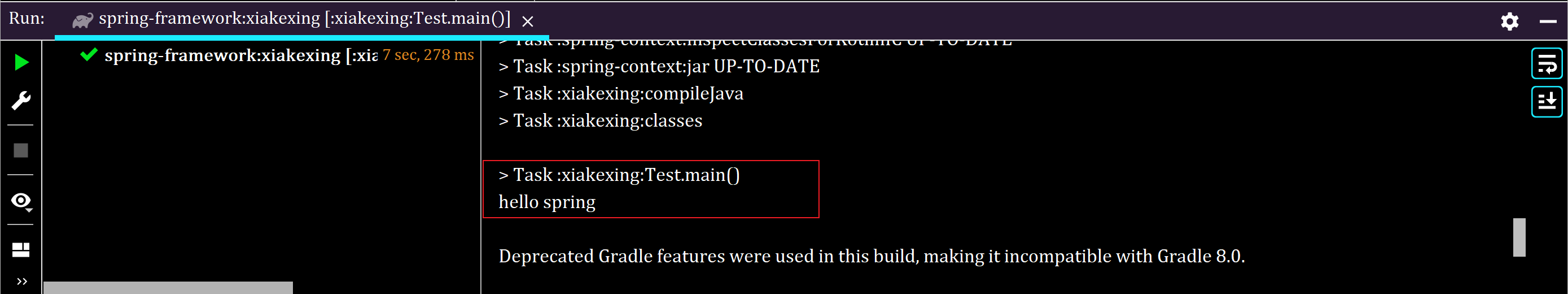Screen dimensions: 1568x294
Task: Rerun the Gradle task with green play icon
Action: tap(21, 62)
